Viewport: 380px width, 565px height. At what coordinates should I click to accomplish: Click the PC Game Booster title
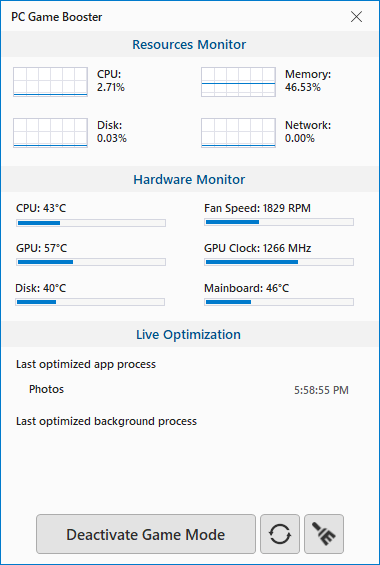(x=57, y=17)
